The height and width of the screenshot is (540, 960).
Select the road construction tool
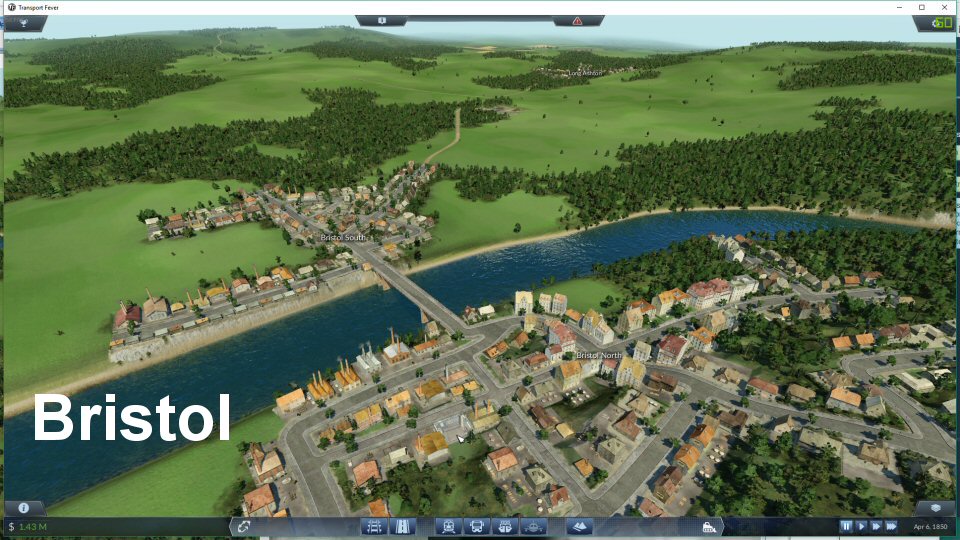pos(402,527)
